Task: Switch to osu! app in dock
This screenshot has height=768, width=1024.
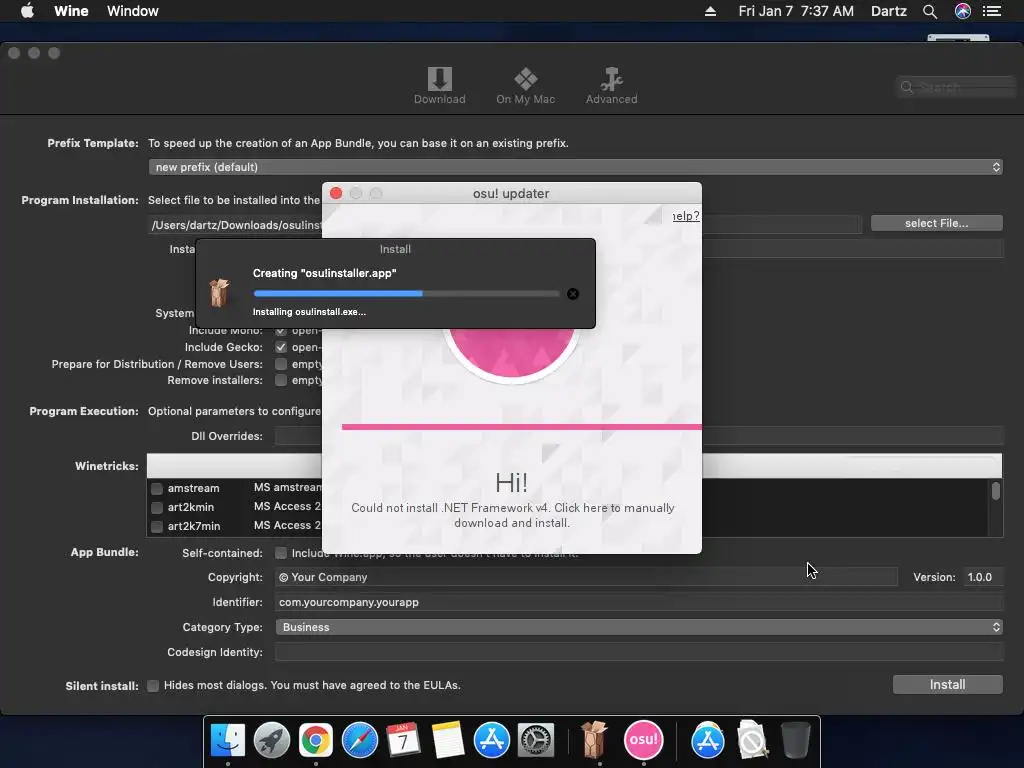Action: tap(644, 740)
